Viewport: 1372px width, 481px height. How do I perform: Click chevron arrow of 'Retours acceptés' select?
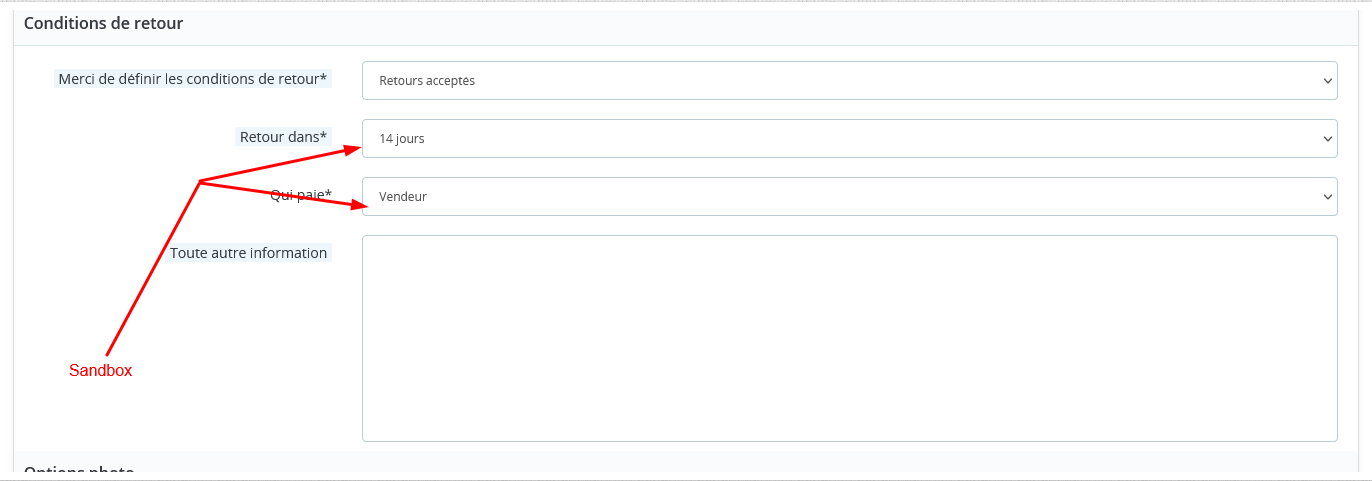[1327, 81]
